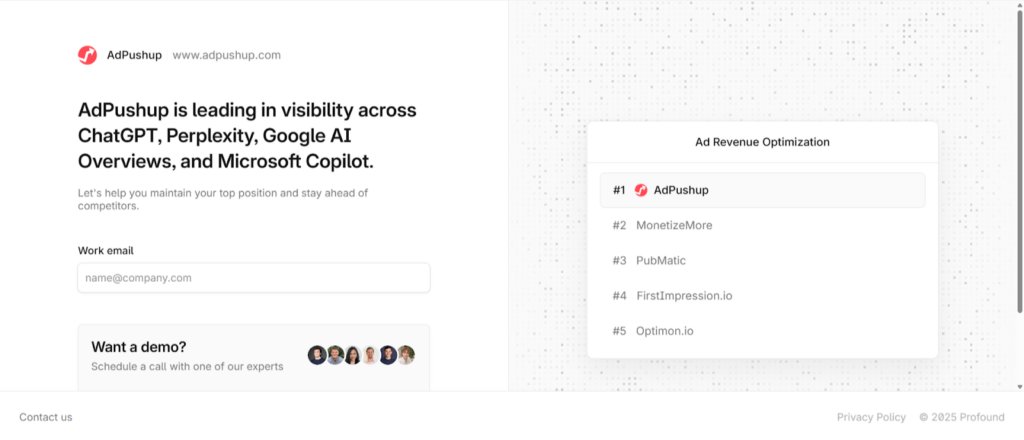Click the © 2025 Profound footer text
Screen dimensions: 1024x440
point(961,417)
